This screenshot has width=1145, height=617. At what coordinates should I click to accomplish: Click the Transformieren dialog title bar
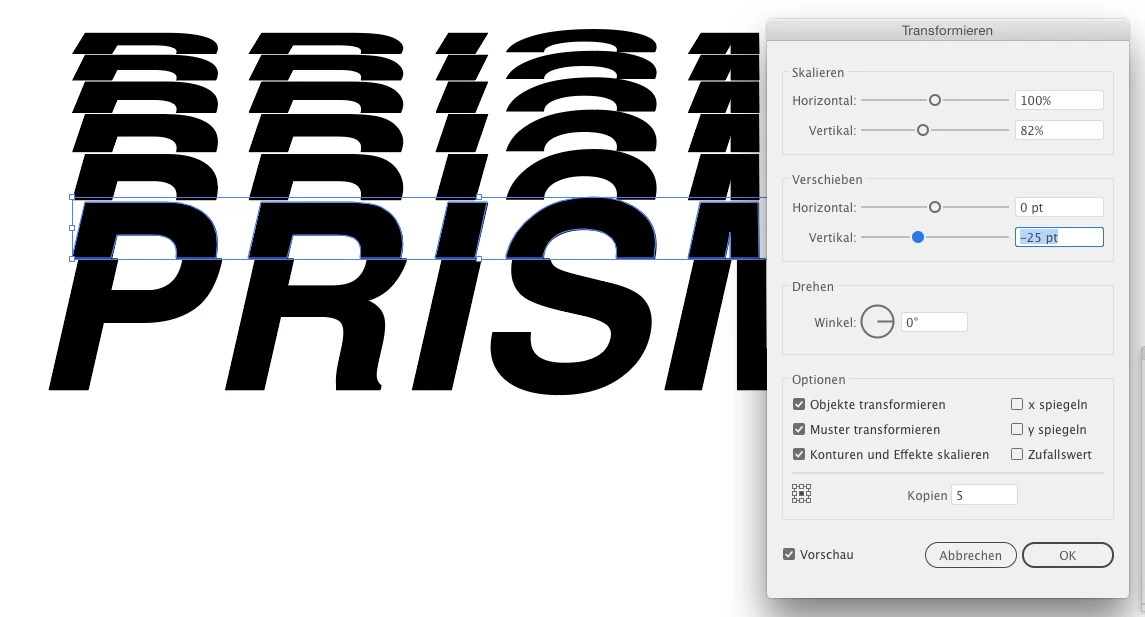coord(947,30)
